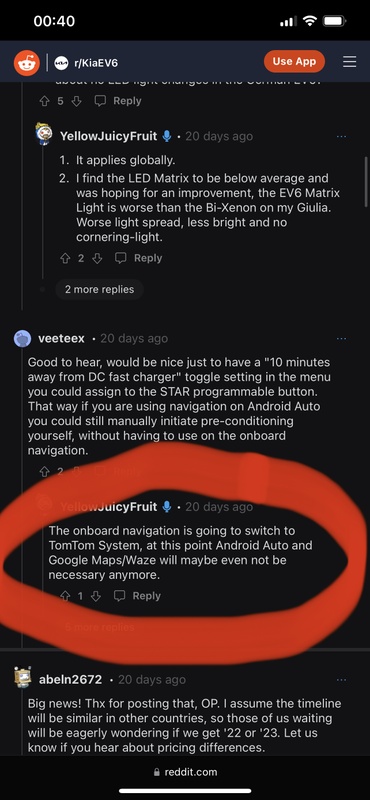
Task: Reply to the TomTom System comment
Action: [137, 596]
